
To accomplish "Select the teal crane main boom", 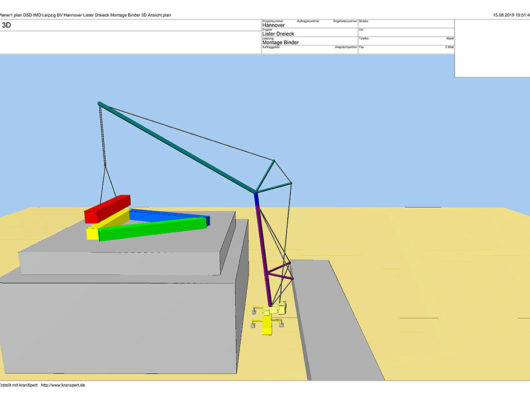I will coord(176,147).
